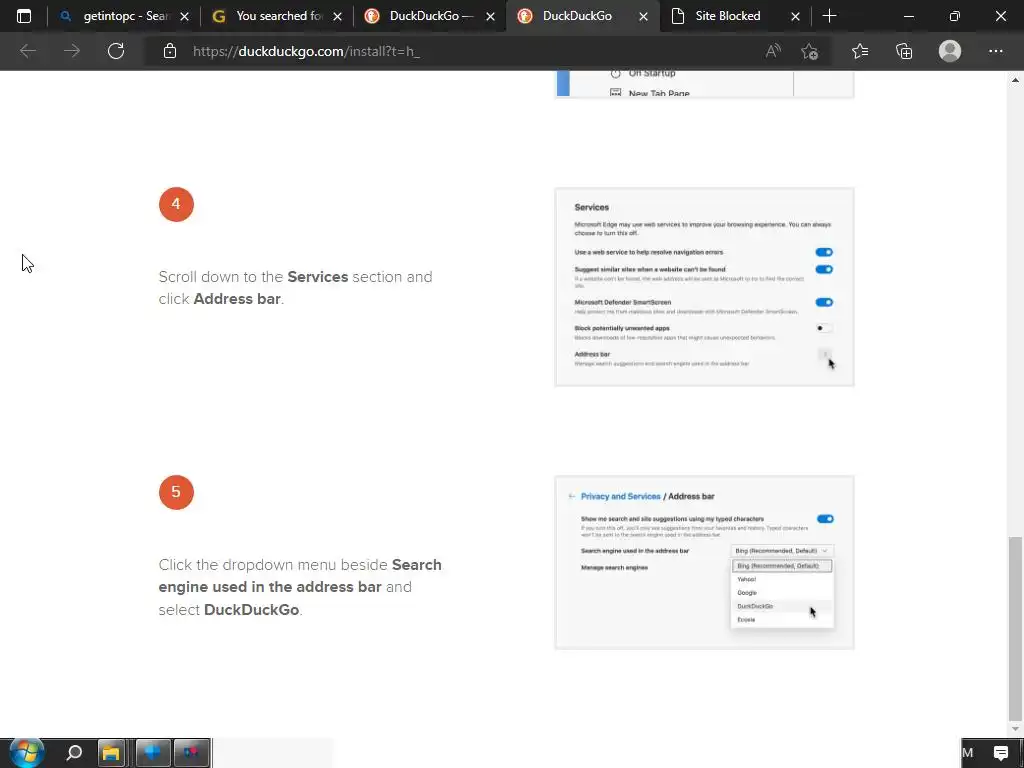Screen dimensions: 1024x768
Task: Go forward to next page
Action: point(72,51)
